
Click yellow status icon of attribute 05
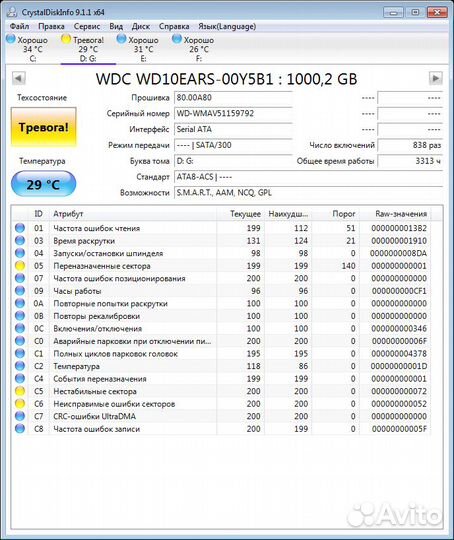tap(20, 266)
